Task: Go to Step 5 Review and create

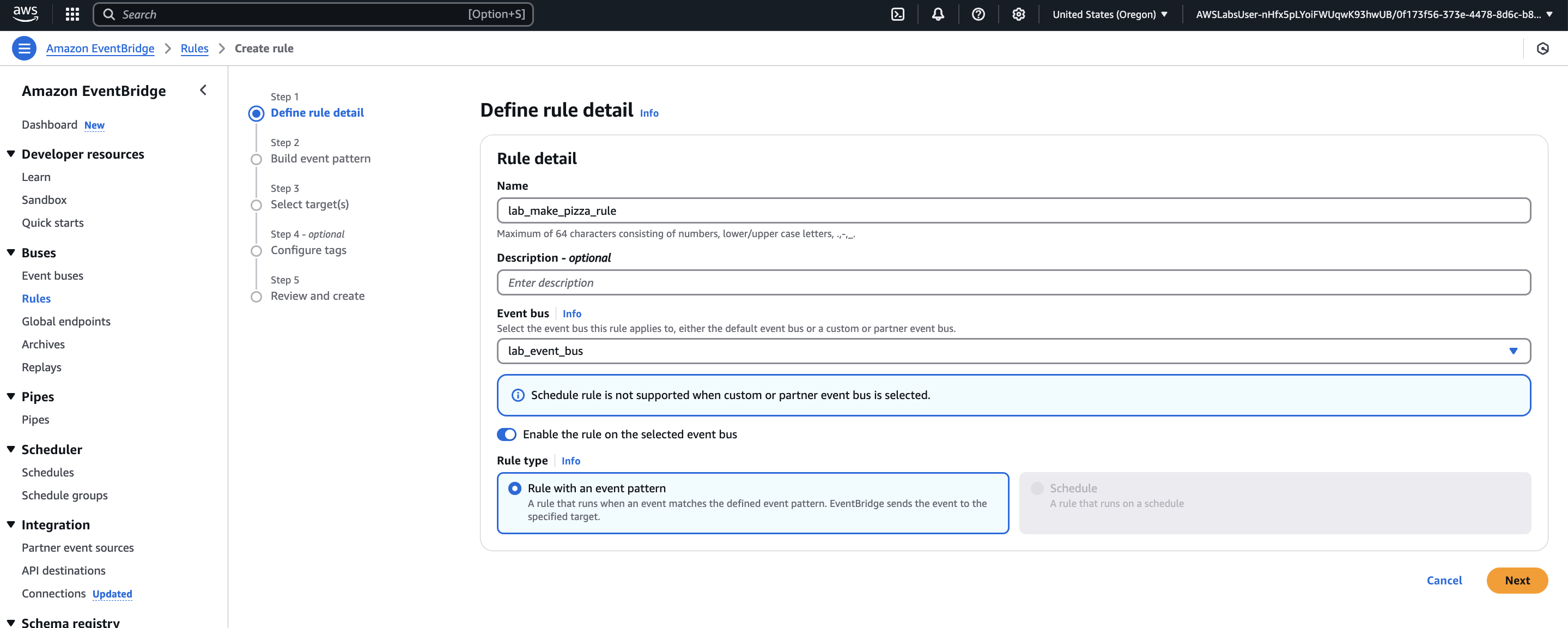Action: 317,295
